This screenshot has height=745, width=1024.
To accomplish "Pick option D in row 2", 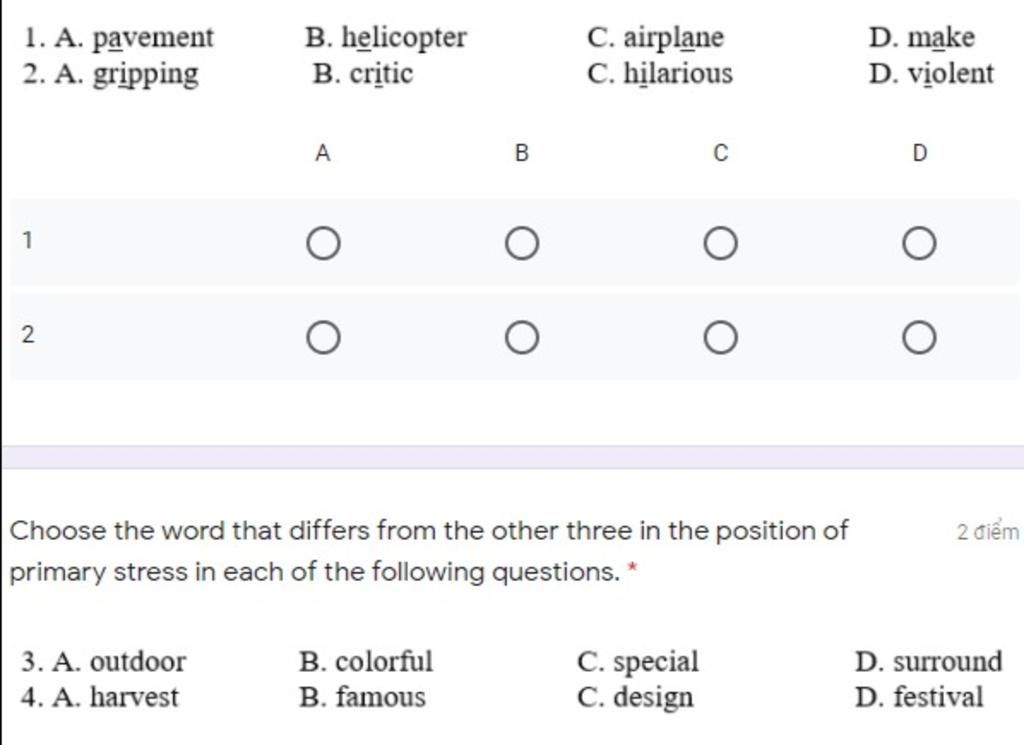I will coord(919,338).
